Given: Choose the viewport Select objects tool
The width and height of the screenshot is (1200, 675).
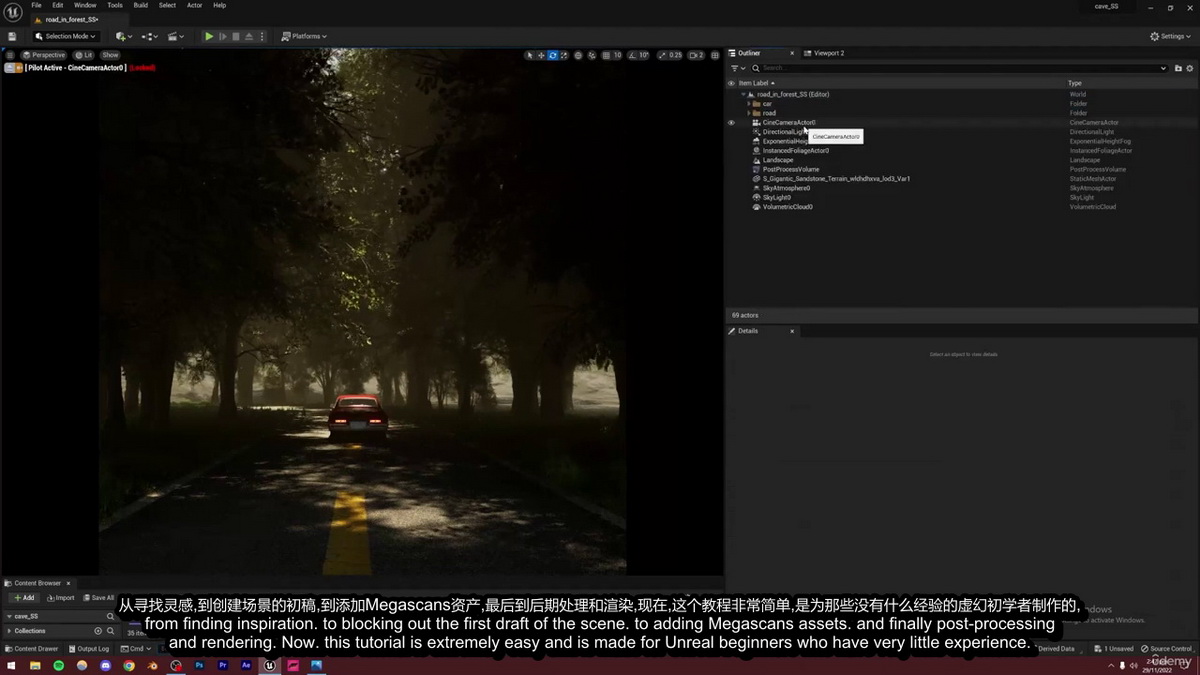Looking at the screenshot, I should coord(531,55).
